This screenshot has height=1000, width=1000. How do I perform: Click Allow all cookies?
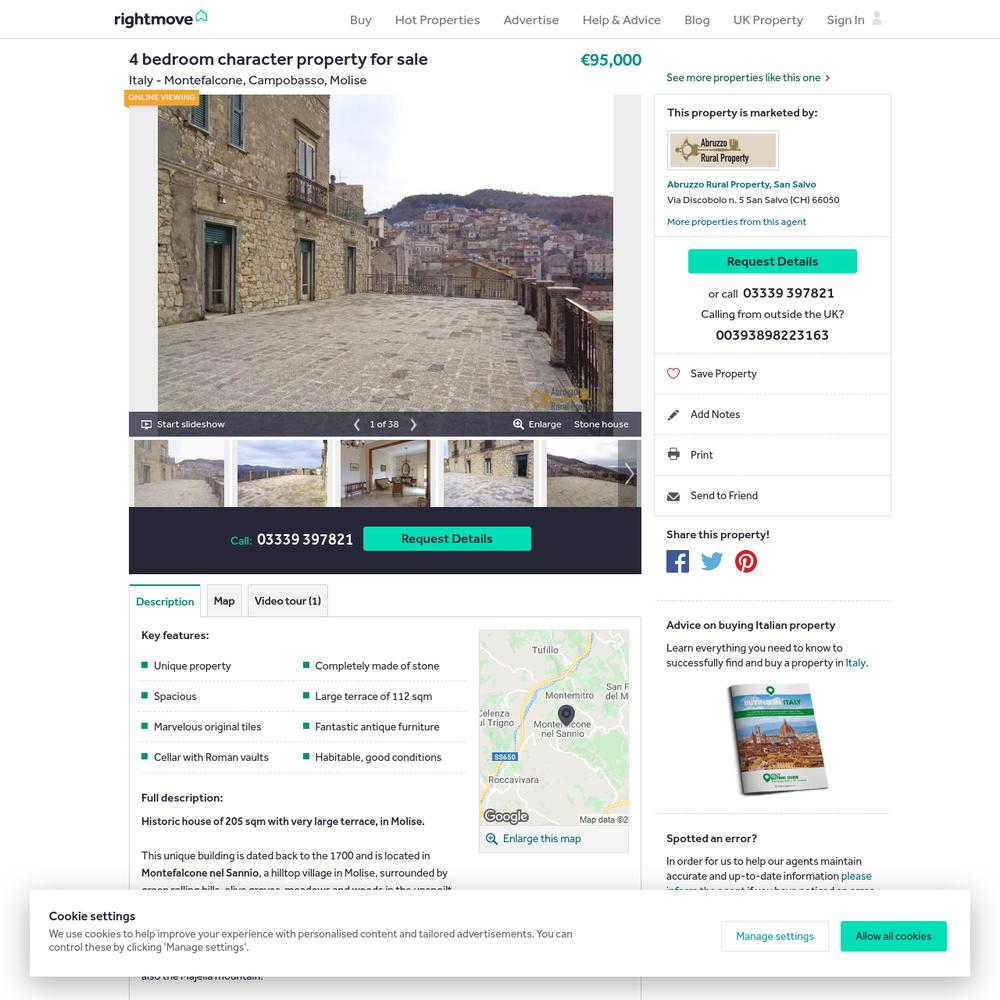[x=893, y=936]
